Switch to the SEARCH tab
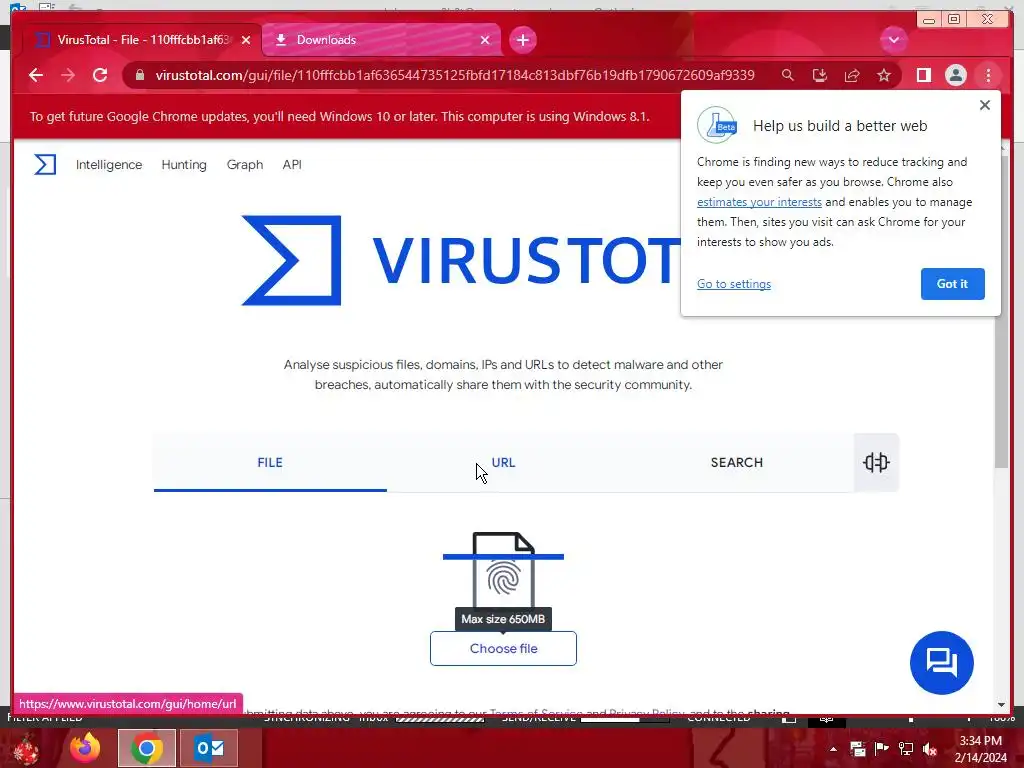Image resolution: width=1024 pixels, height=768 pixels. coord(737,462)
